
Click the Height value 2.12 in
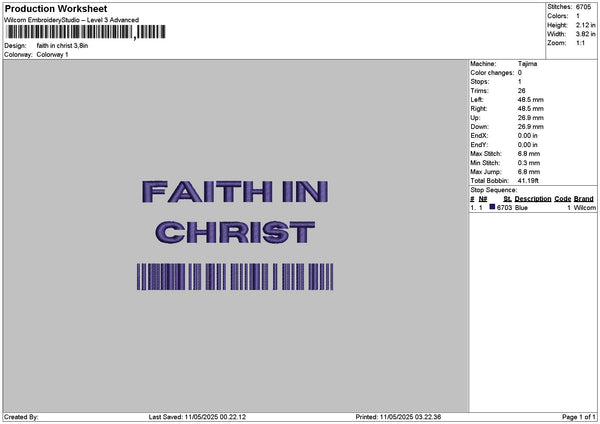pyautogui.click(x=585, y=25)
